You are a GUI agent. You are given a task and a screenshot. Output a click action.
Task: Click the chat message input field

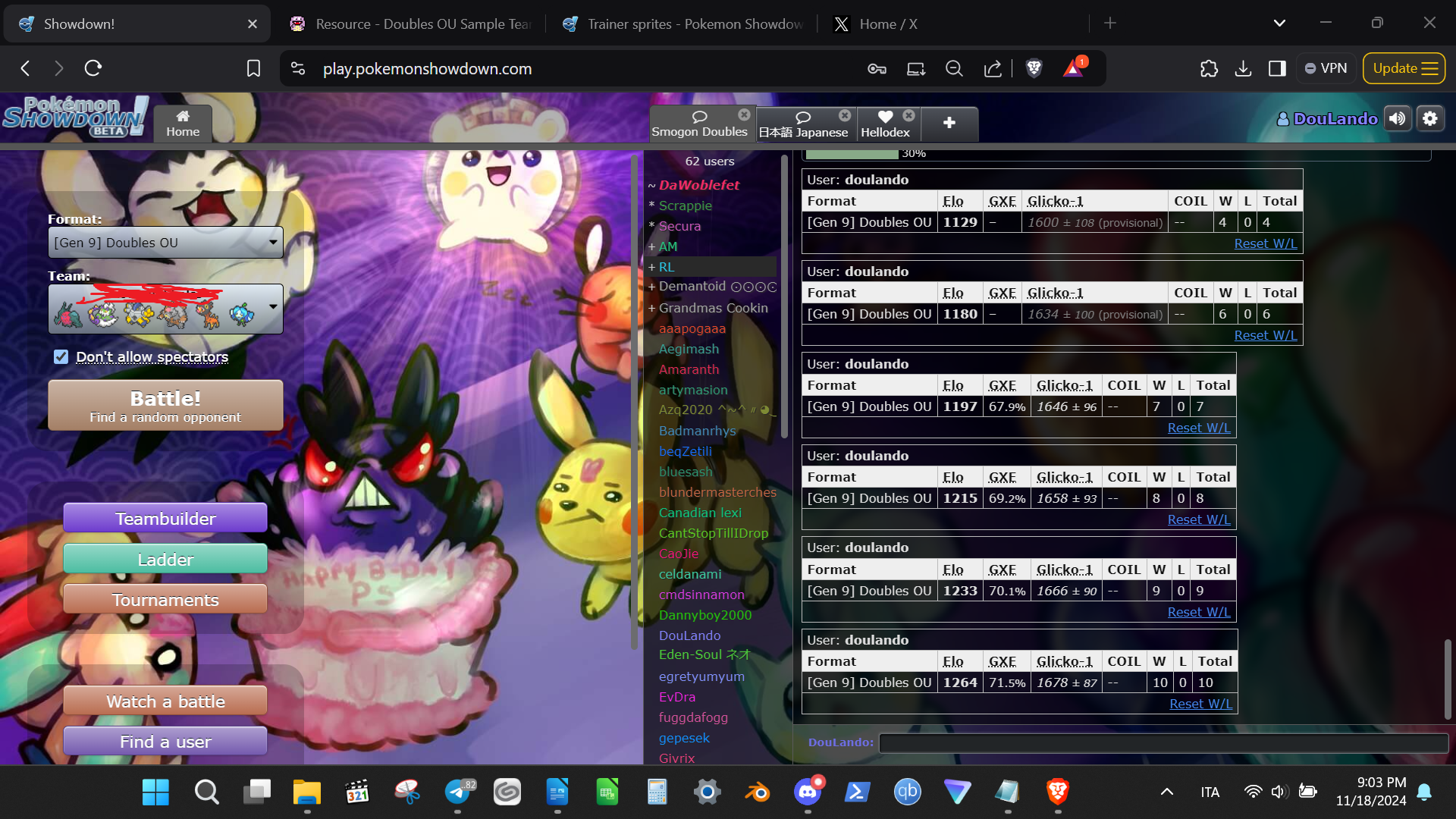1163,743
